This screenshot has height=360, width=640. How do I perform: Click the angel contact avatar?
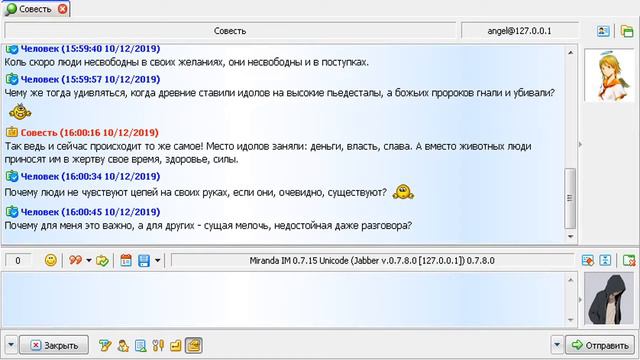pos(609,76)
